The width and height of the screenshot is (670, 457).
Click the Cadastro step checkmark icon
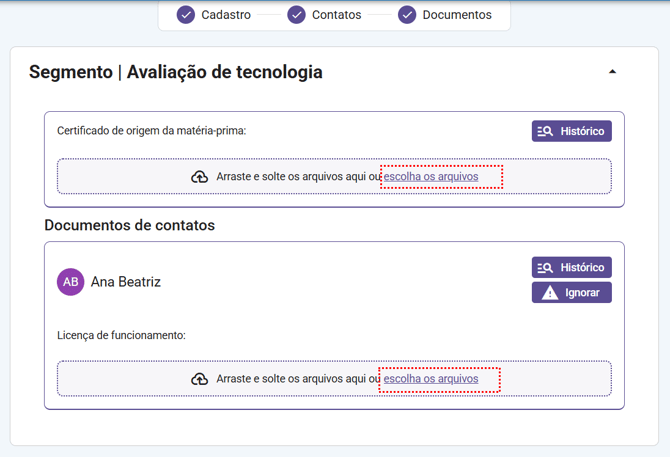pos(186,15)
